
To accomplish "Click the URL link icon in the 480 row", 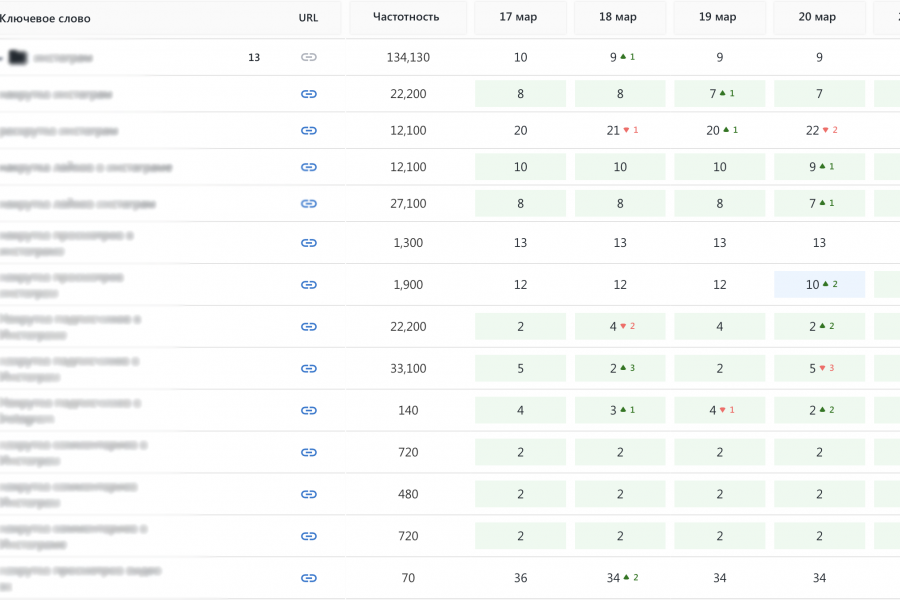I will 309,494.
